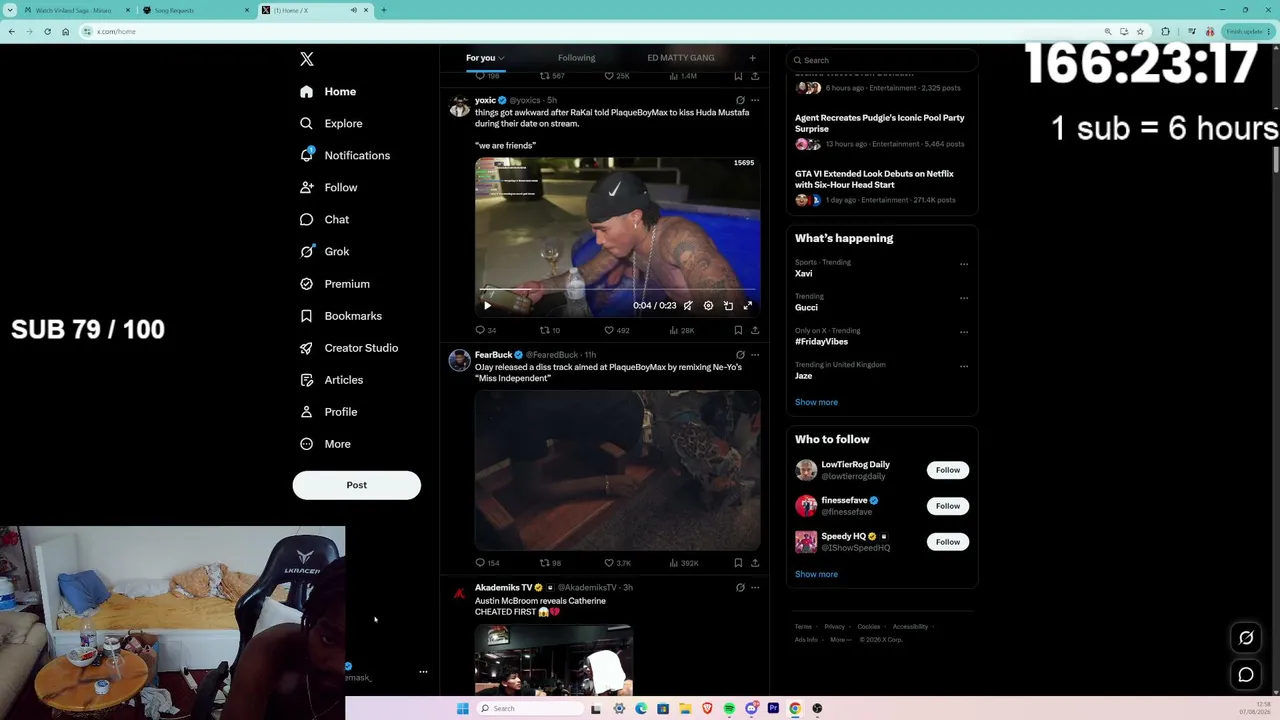The width and height of the screenshot is (1280, 720).
Task: Switch to the ED MATTY GANG tab
Action: (x=681, y=58)
